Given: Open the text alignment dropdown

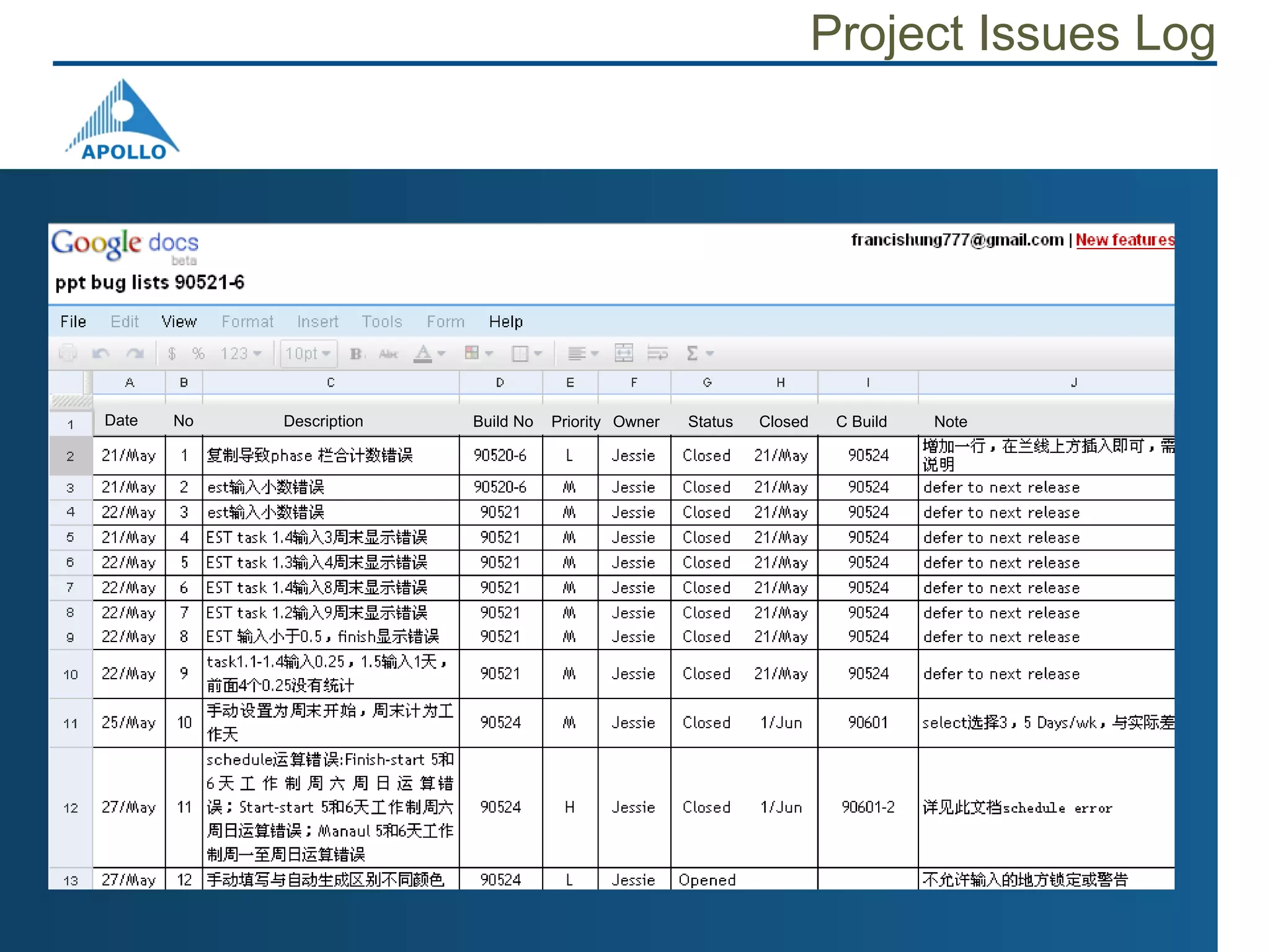Looking at the screenshot, I should 583,353.
